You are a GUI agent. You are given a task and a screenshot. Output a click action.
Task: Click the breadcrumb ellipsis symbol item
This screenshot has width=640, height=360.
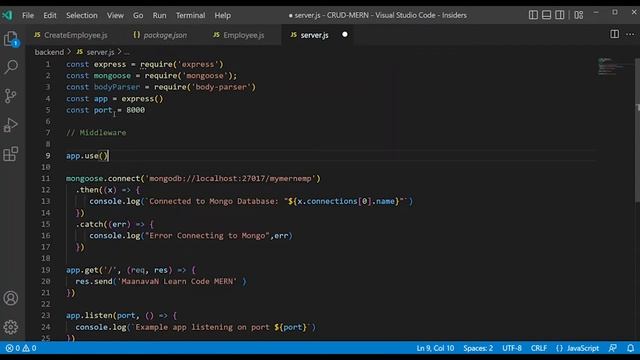tap(127, 52)
